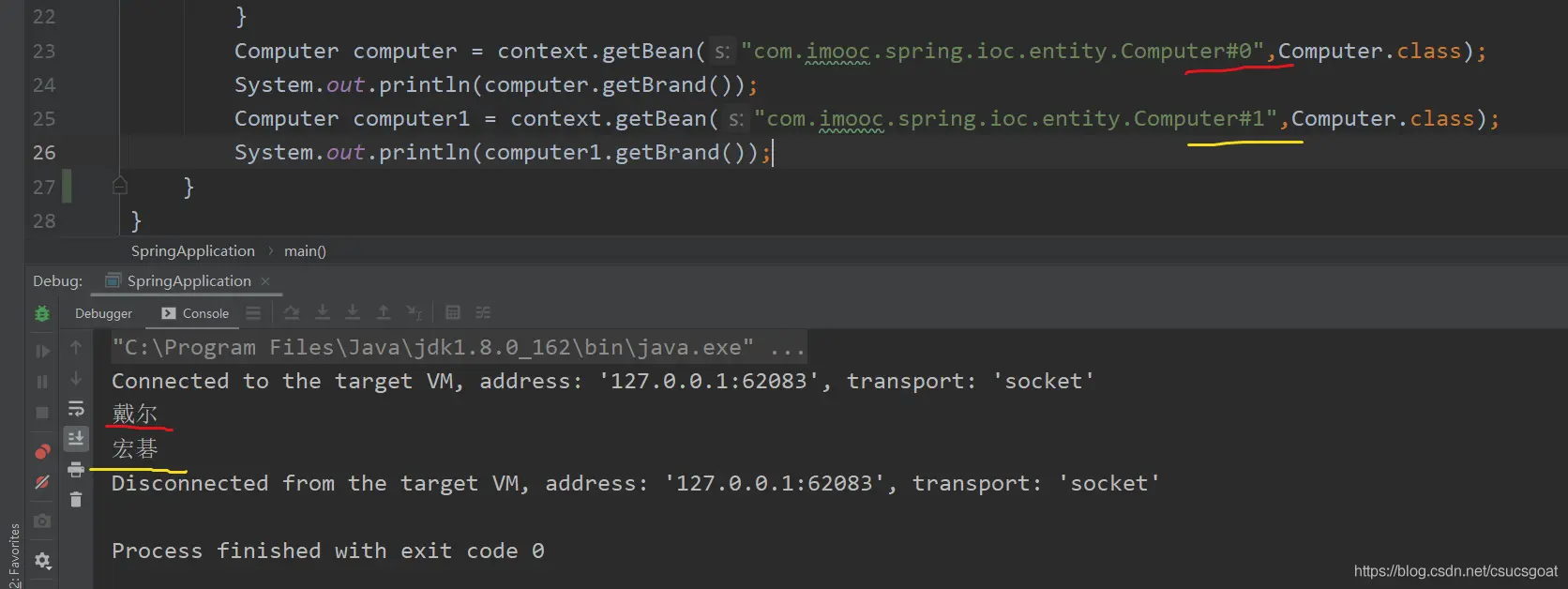This screenshot has width=1568, height=589.
Task: Click line number 23 in gutter
Action: (44, 52)
